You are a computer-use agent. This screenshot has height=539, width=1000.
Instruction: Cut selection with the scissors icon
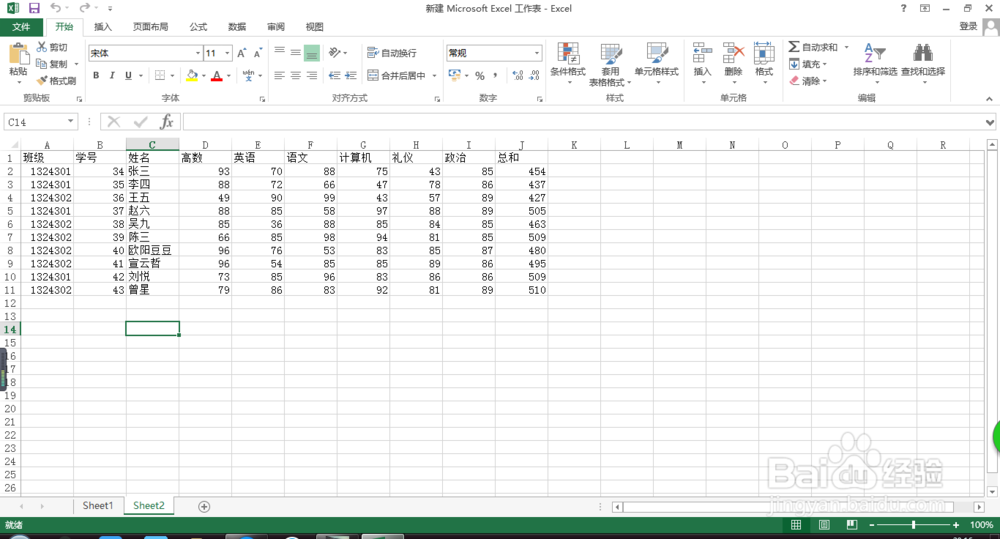click(42, 47)
